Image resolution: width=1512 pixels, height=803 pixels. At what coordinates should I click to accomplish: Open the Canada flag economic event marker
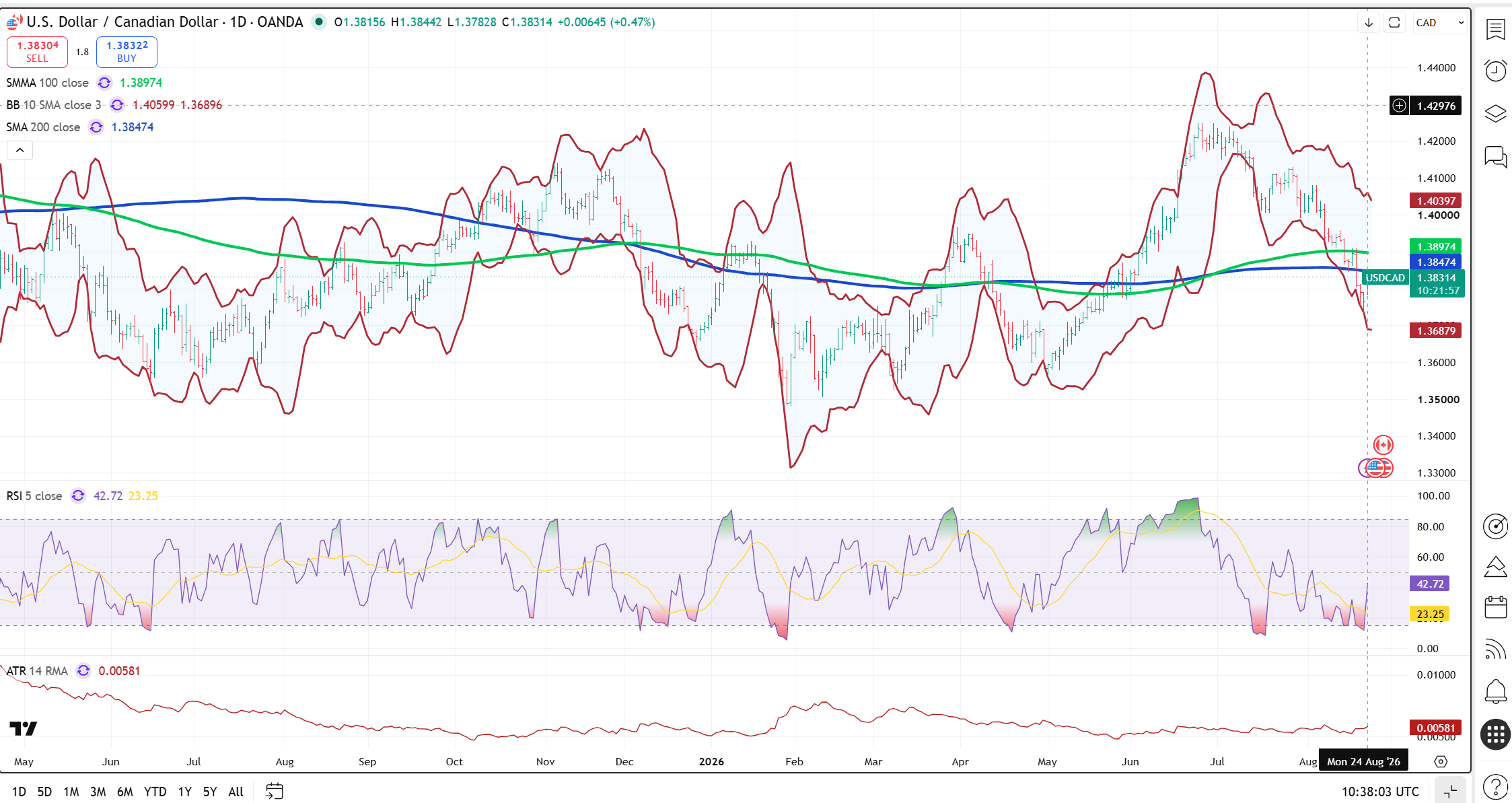click(1383, 445)
